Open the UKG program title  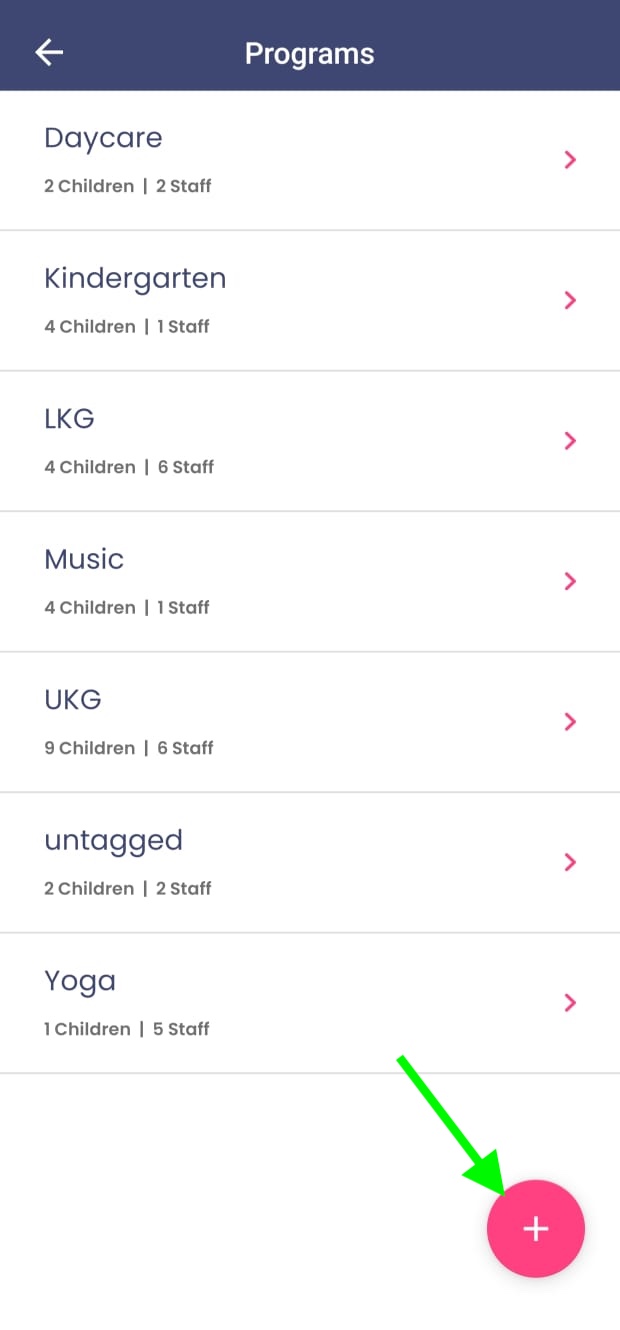[73, 699]
